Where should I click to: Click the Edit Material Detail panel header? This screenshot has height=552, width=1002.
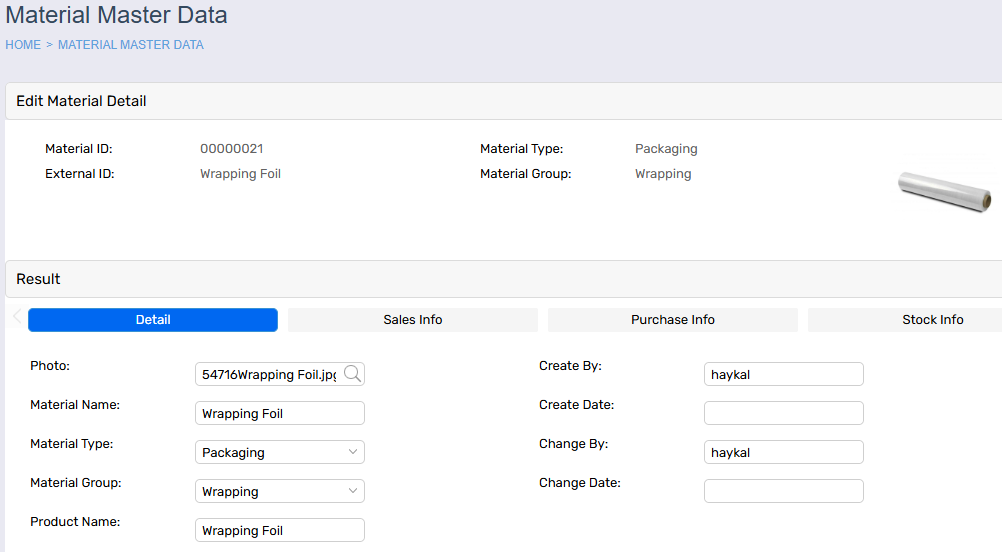(x=504, y=101)
